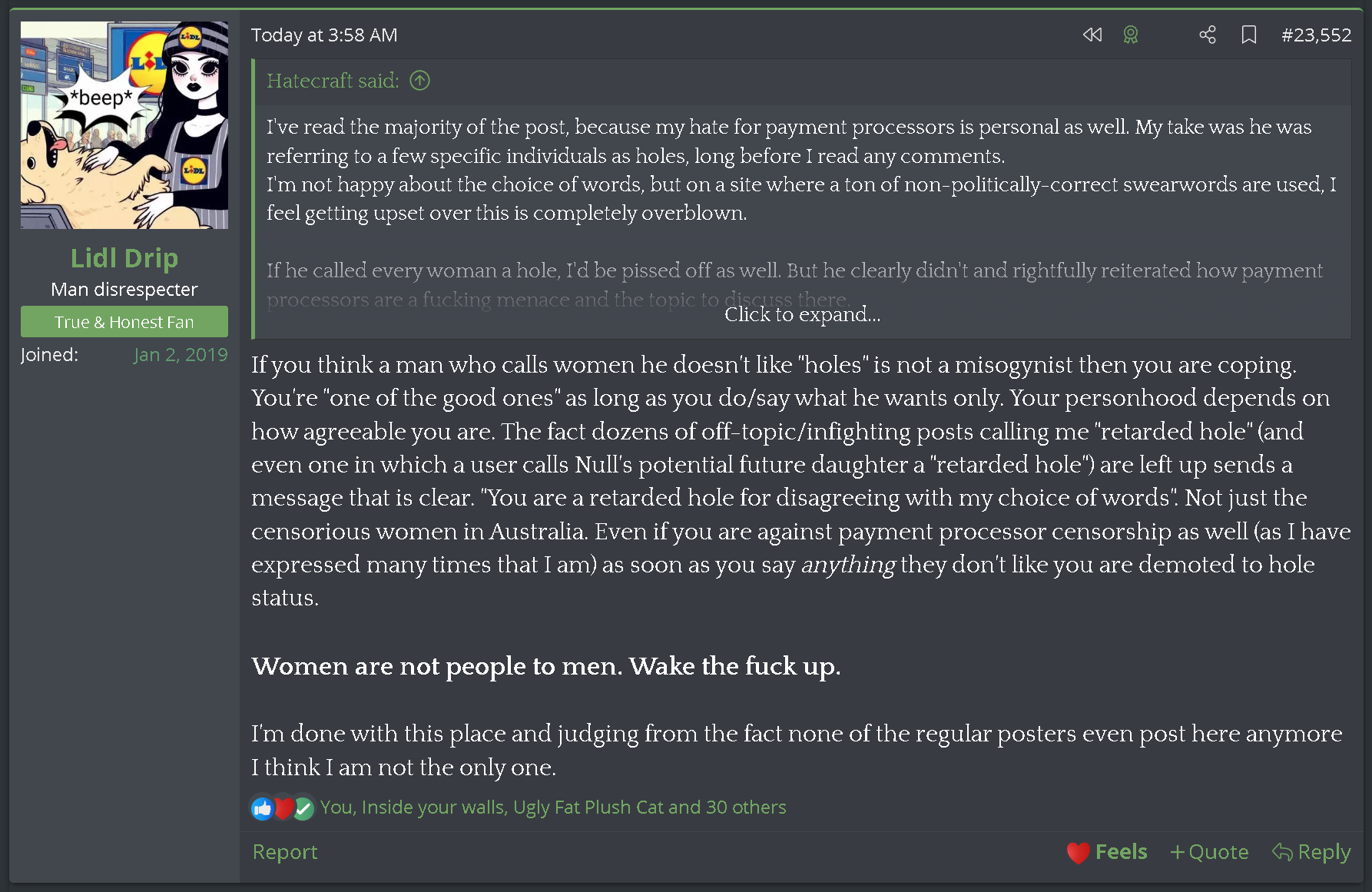This screenshot has width=1372, height=892.
Task: Click the blue thumbs-up reaction icon
Action: (x=262, y=807)
